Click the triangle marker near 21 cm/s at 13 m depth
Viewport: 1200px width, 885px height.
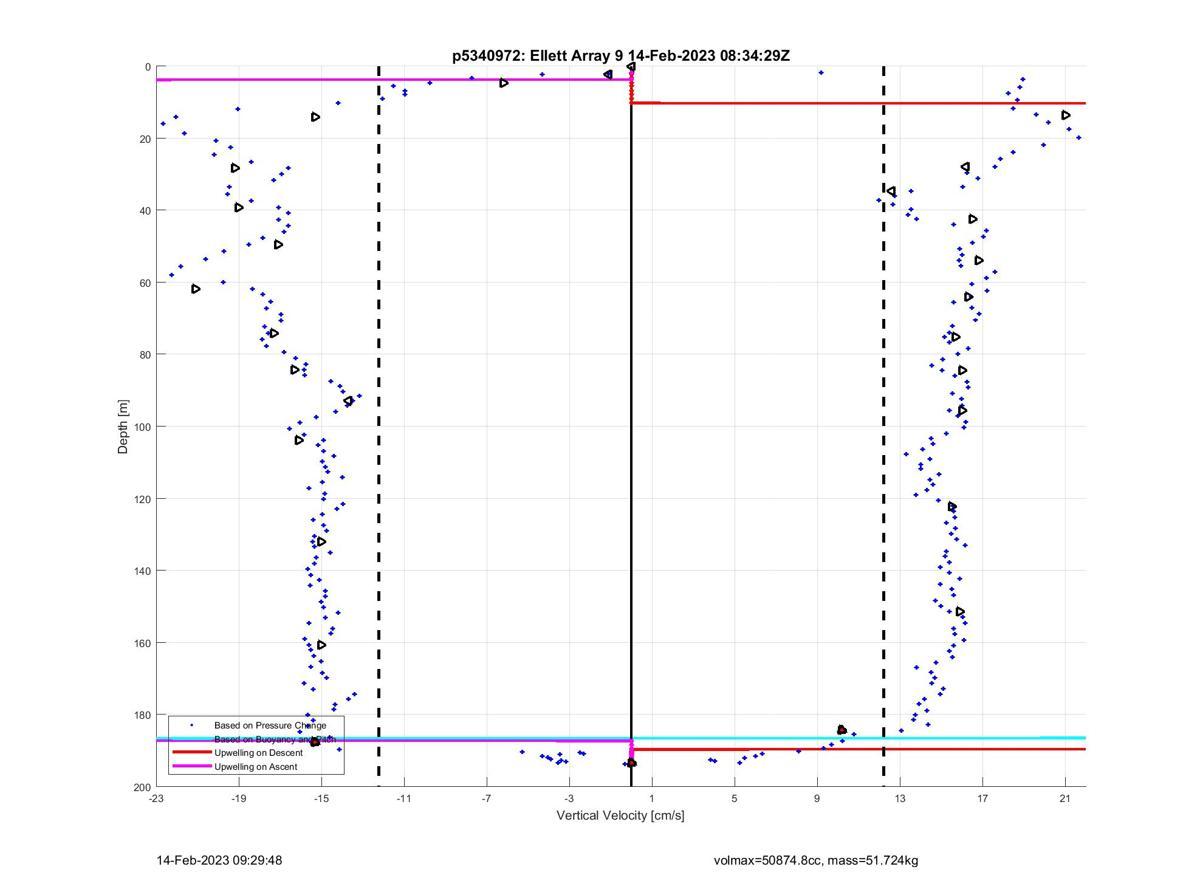pyautogui.click(x=1066, y=115)
